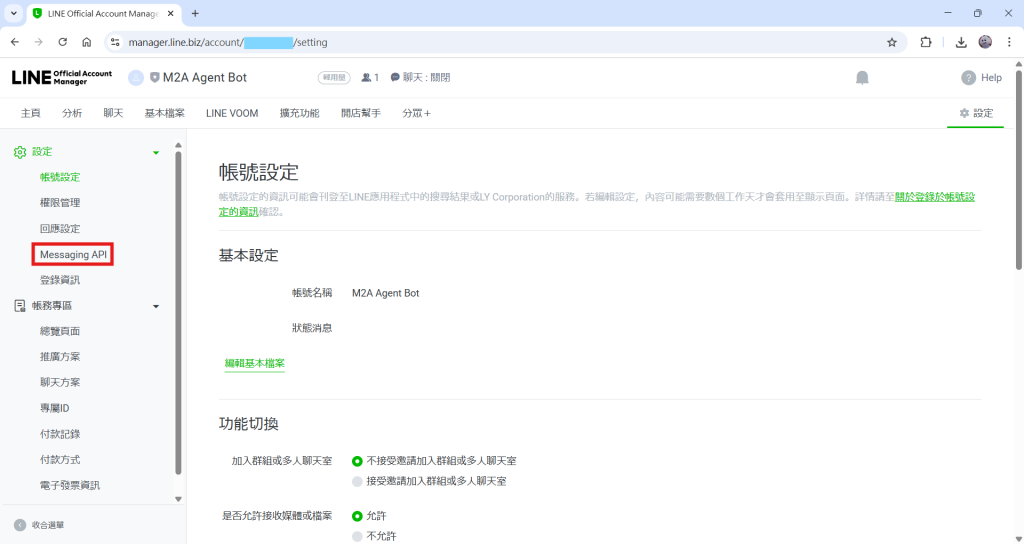Select 回應設定 in sidebar
Image resolution: width=1024 pixels, height=544 pixels.
tap(60, 229)
